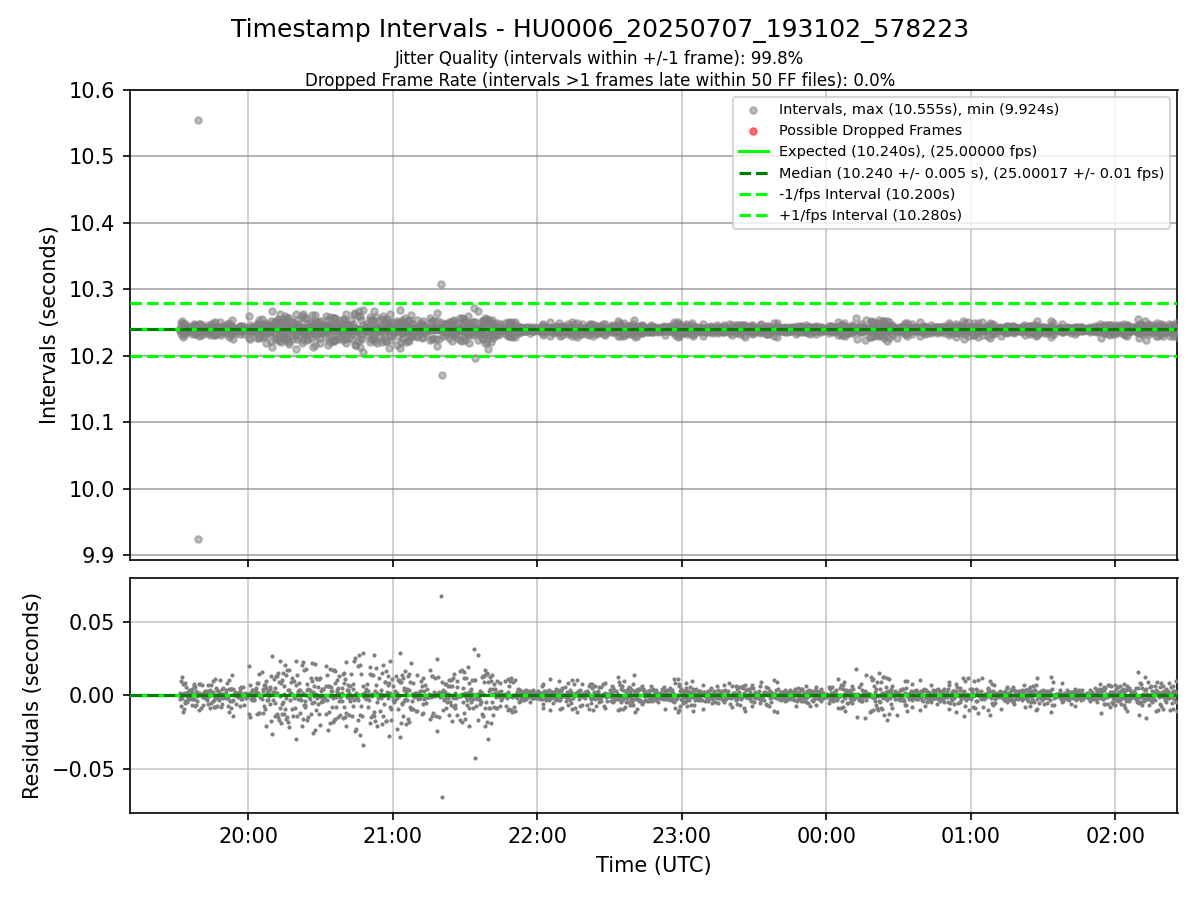Click the 'Intervals, max (10.555s), min (9.924s)' legend entry
This screenshot has width=1200, height=900.
[x=918, y=109]
